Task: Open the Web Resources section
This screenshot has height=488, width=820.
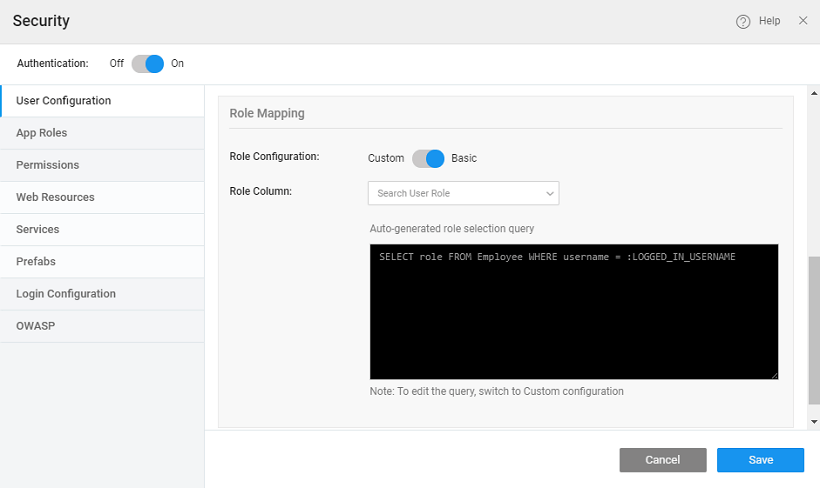Action: pyautogui.click(x=55, y=197)
